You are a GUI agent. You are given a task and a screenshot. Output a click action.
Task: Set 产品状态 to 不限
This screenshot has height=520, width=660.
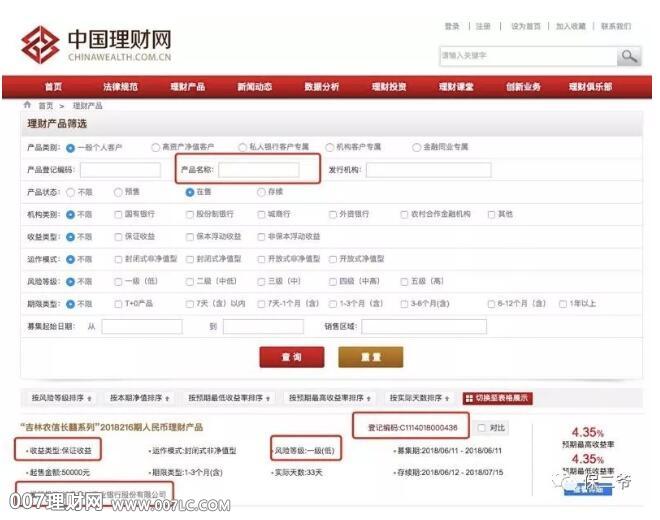click(70, 192)
